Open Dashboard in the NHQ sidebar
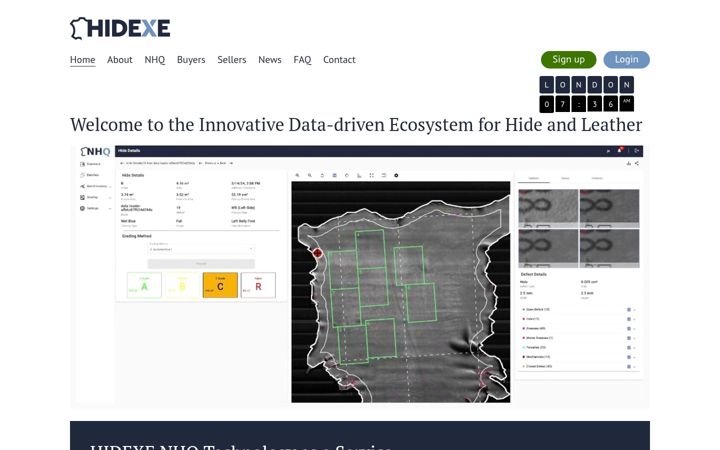720x450 pixels. coord(90,164)
